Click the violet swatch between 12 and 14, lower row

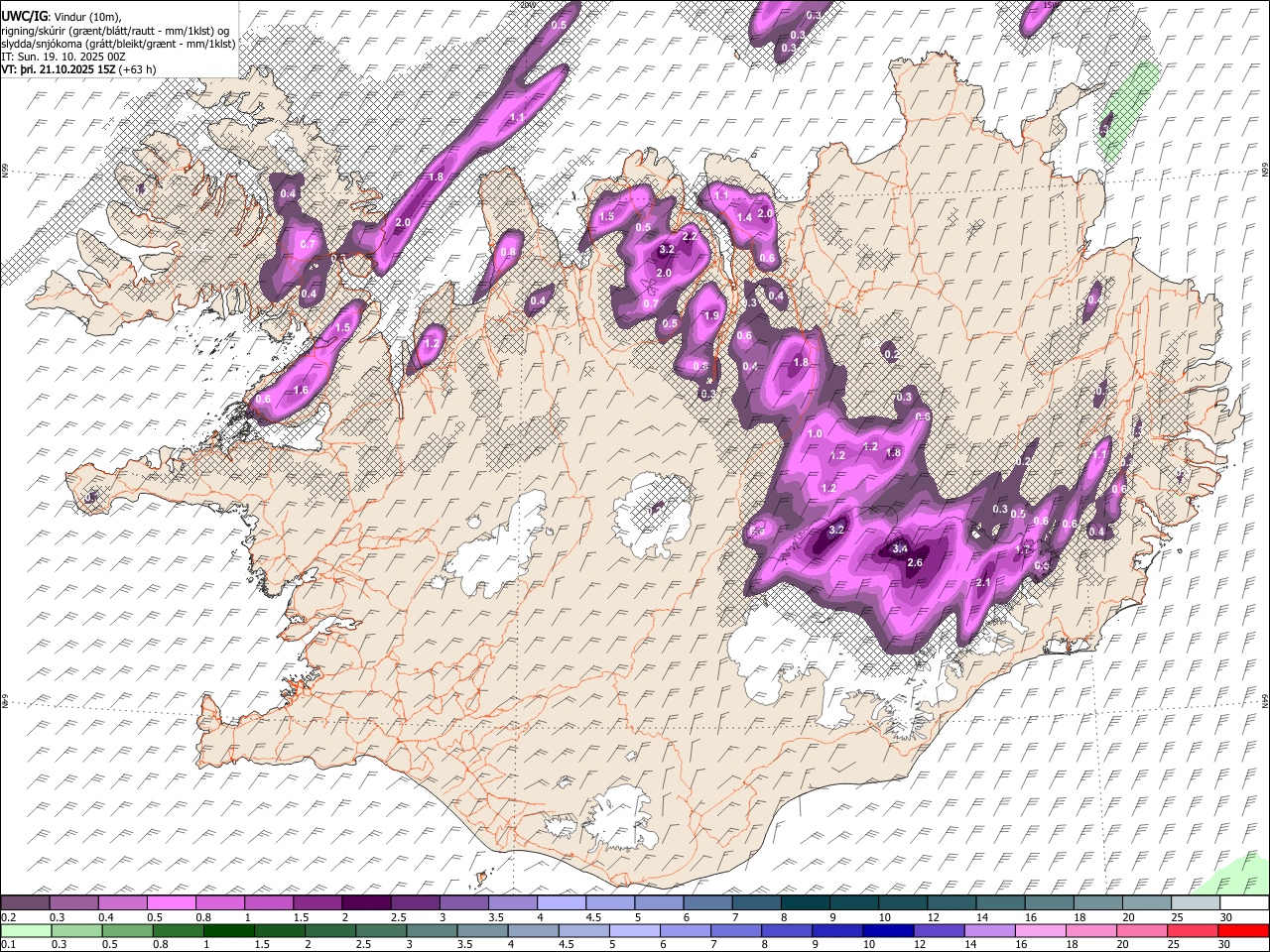[x=939, y=930]
